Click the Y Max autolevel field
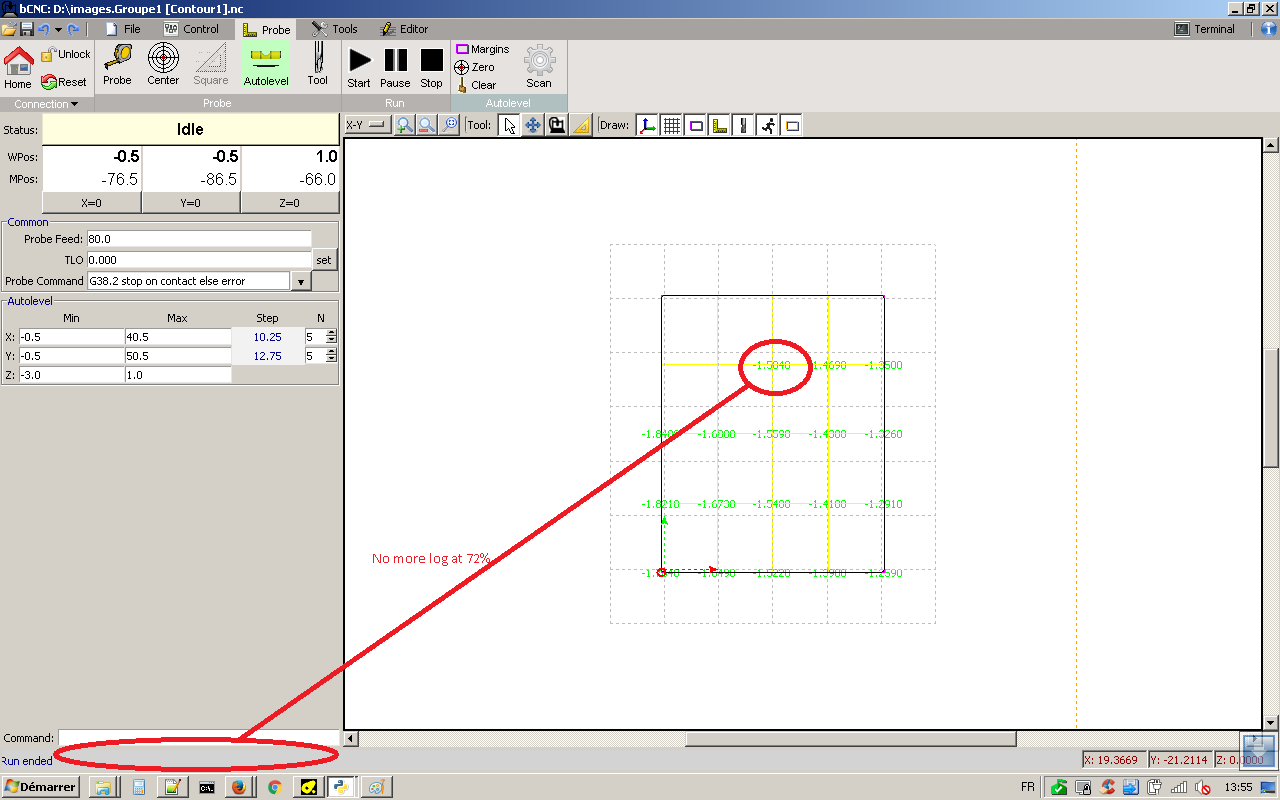 178,356
